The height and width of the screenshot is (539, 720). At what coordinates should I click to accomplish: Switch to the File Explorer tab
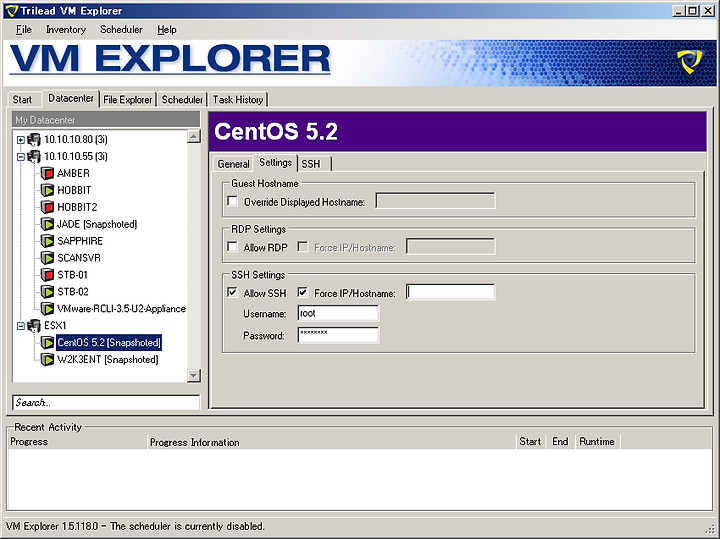tap(128, 100)
